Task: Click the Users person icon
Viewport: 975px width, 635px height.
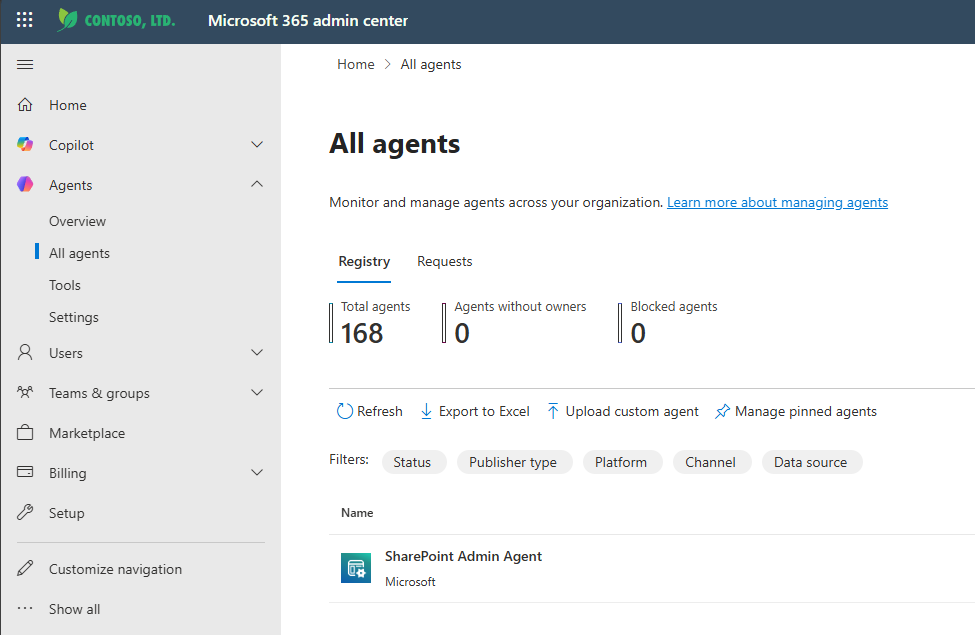Action: click(25, 353)
